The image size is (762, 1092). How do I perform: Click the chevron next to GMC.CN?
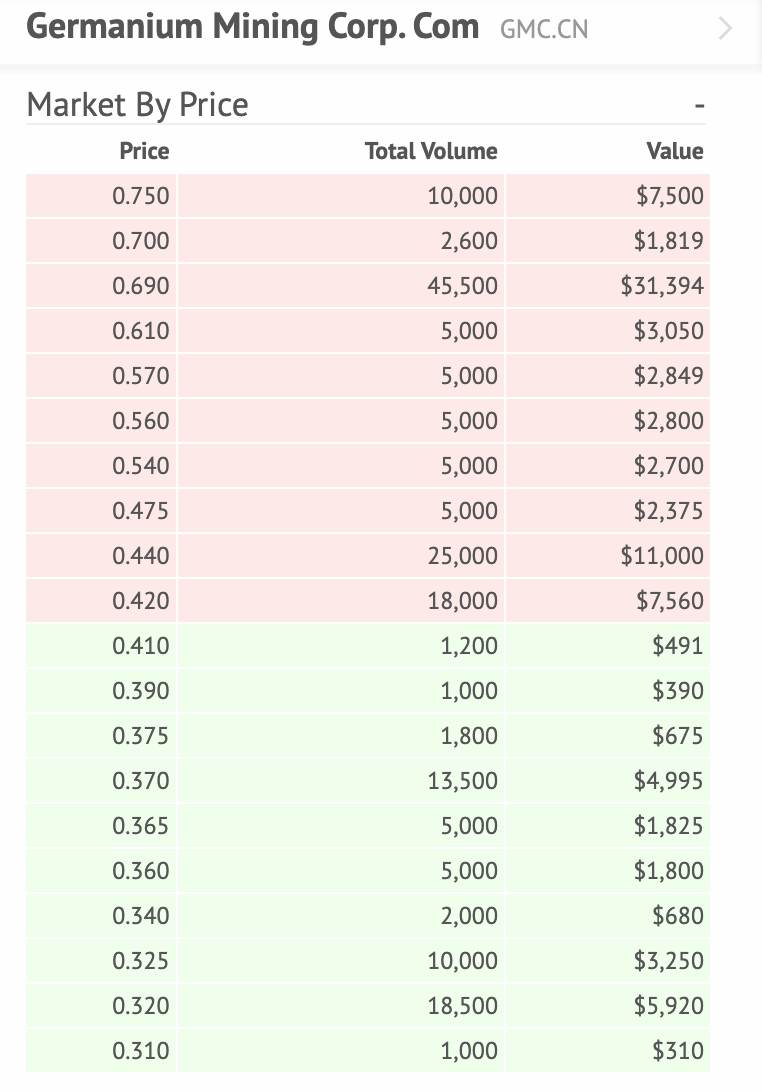coord(725,29)
